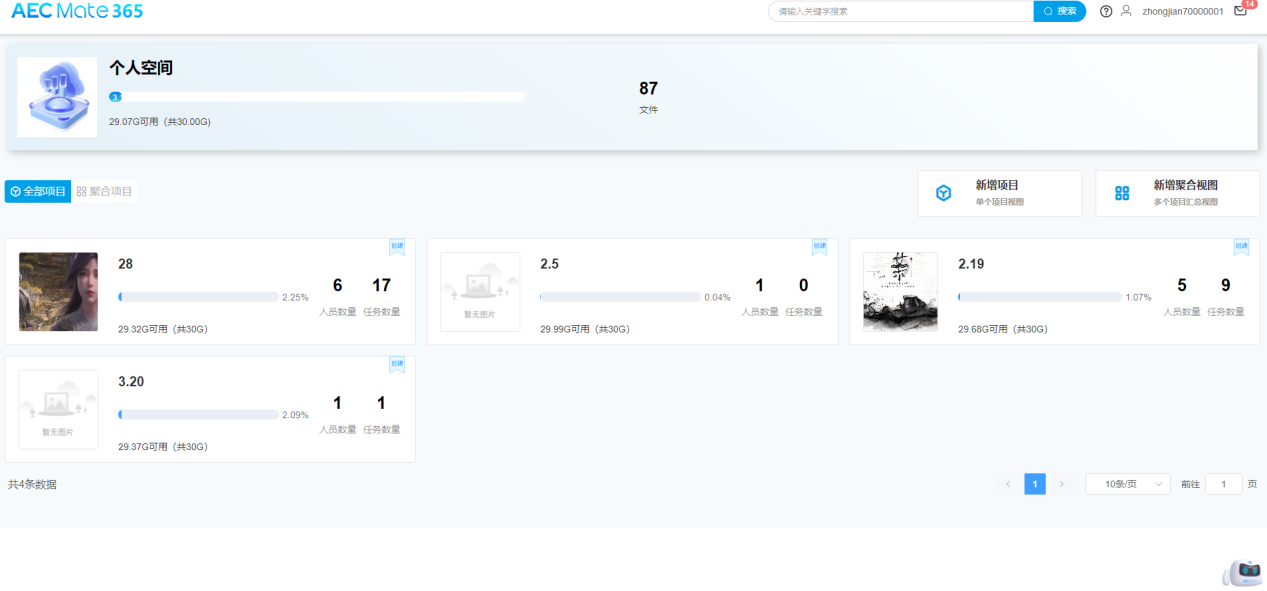Click the 新增项目 button

[x=999, y=193]
